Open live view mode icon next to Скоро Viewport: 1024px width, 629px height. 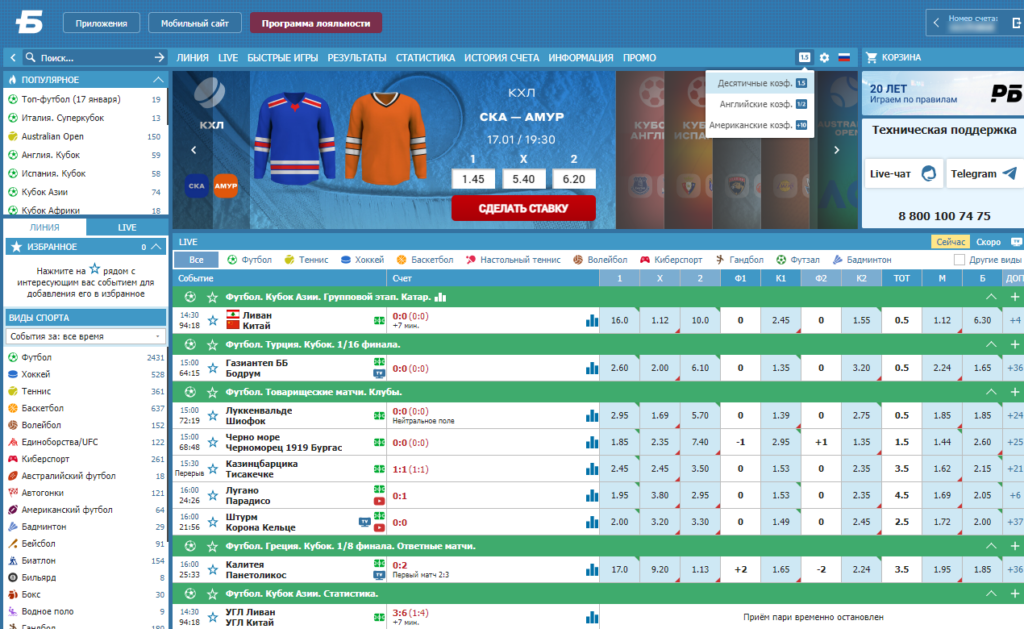(x=1016, y=242)
